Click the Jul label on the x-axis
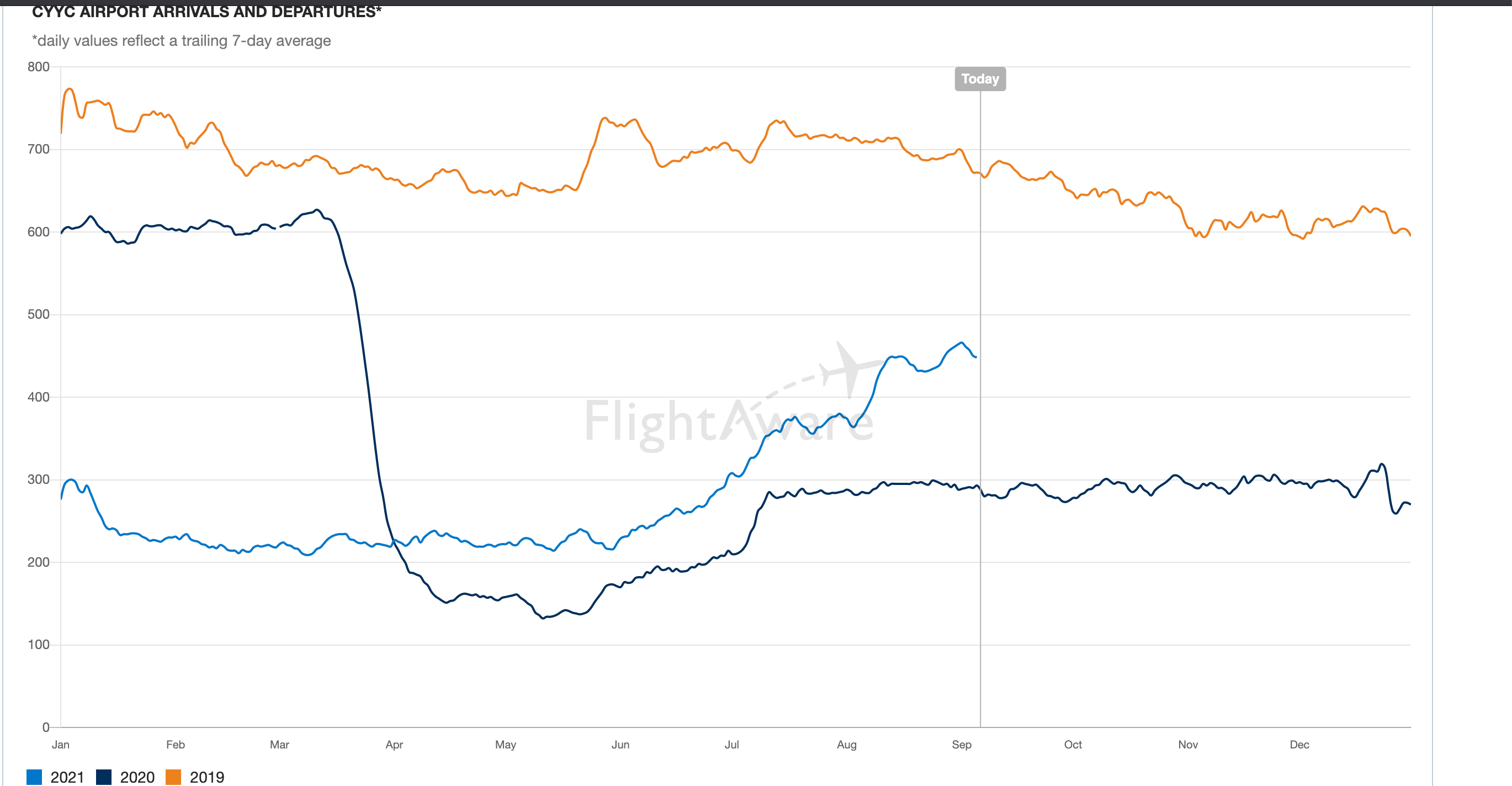 pyautogui.click(x=731, y=744)
